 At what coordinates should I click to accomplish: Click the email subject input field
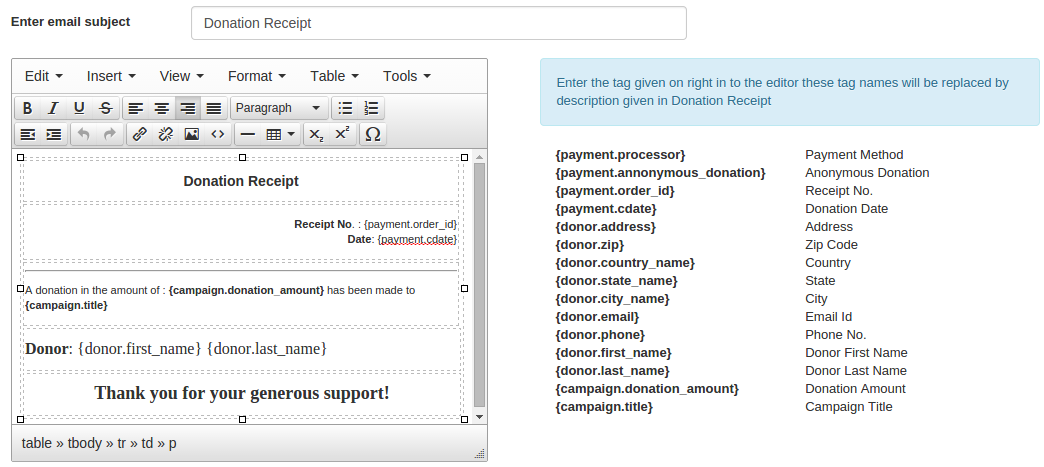(x=438, y=23)
